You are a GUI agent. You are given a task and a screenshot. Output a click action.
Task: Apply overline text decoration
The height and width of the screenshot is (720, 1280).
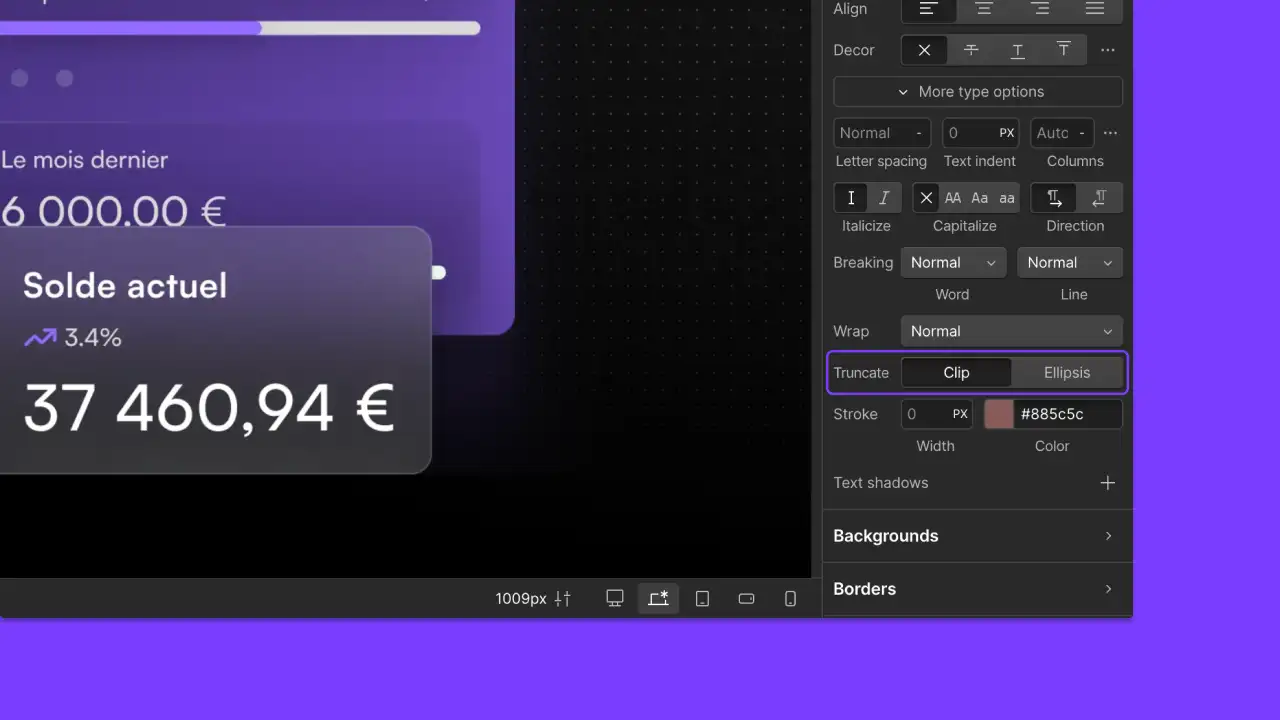tap(1063, 50)
